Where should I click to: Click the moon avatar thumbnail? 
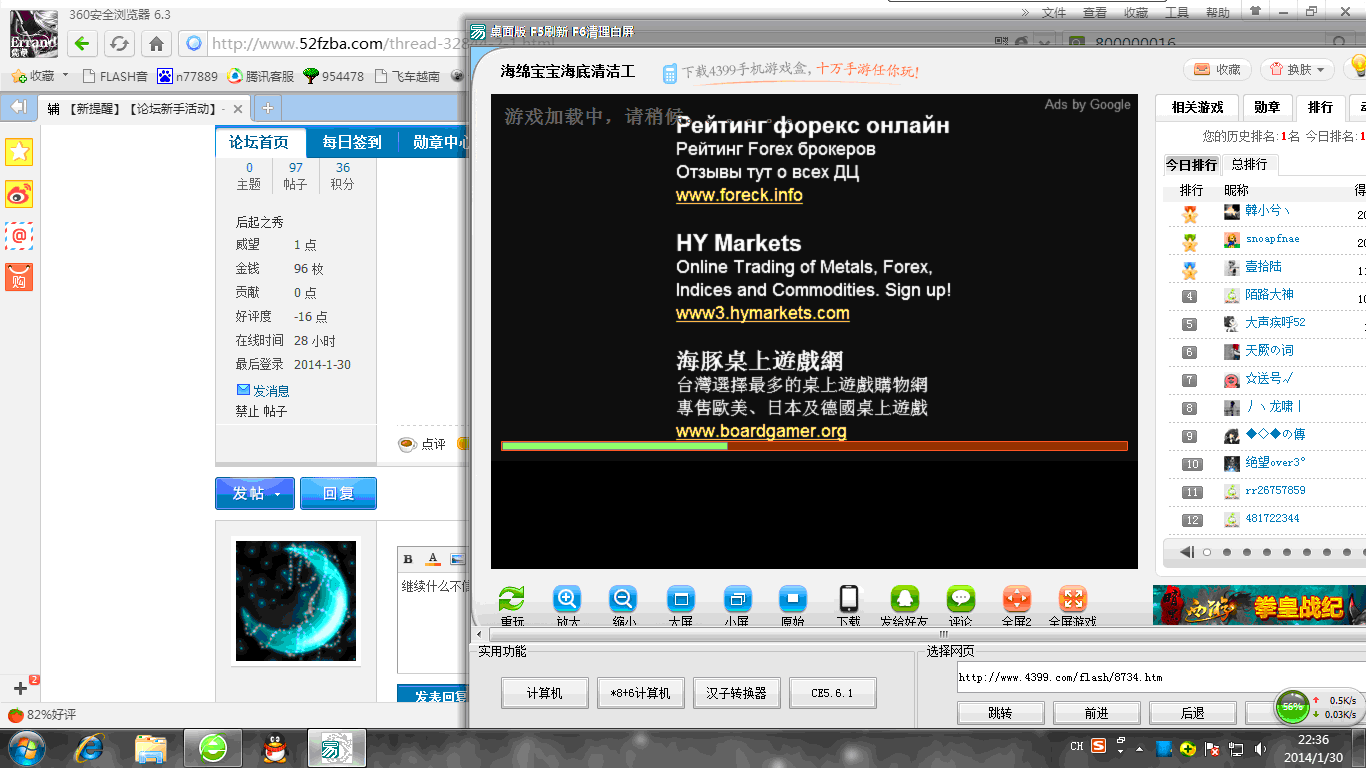click(x=296, y=601)
